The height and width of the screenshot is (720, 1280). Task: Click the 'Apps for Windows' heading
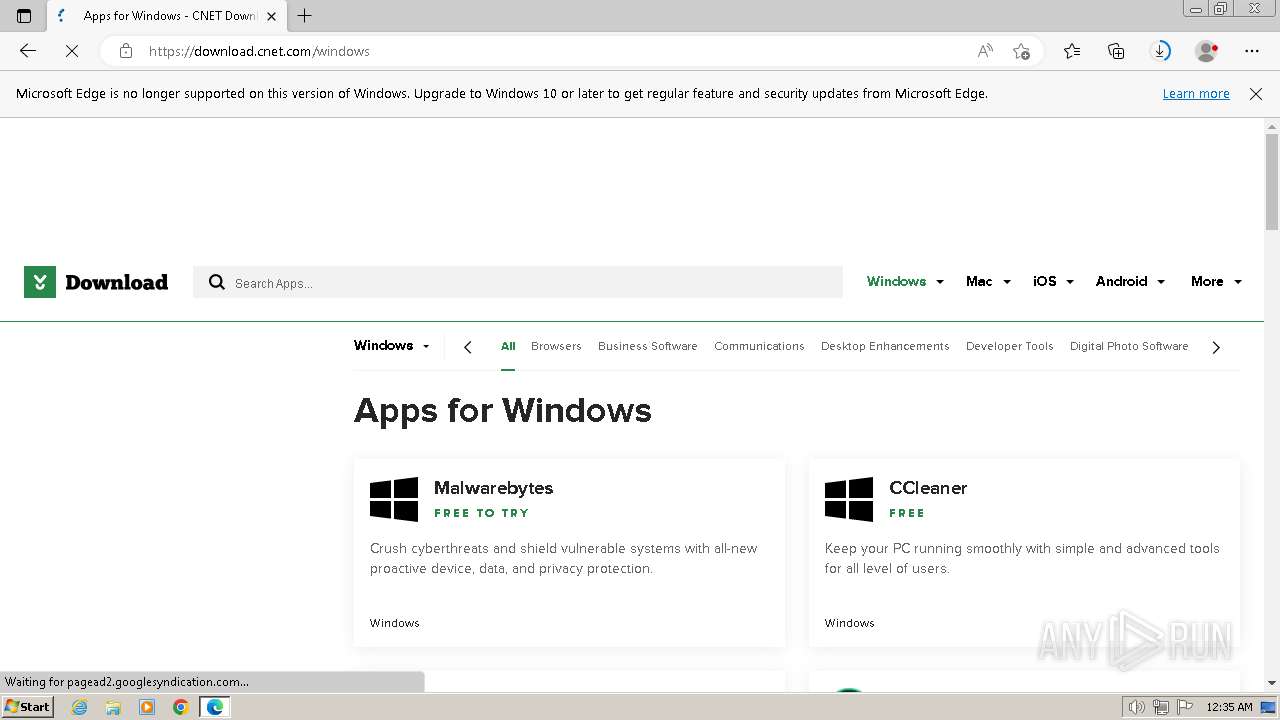click(503, 411)
